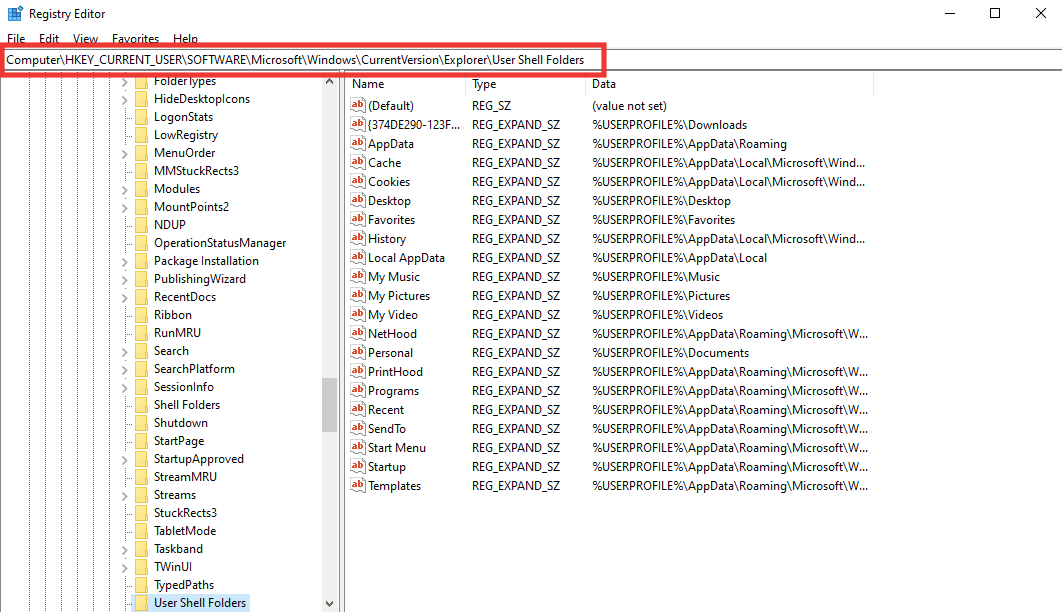Expand the SearchPlatform key
The image size is (1062, 612).
[x=125, y=370]
